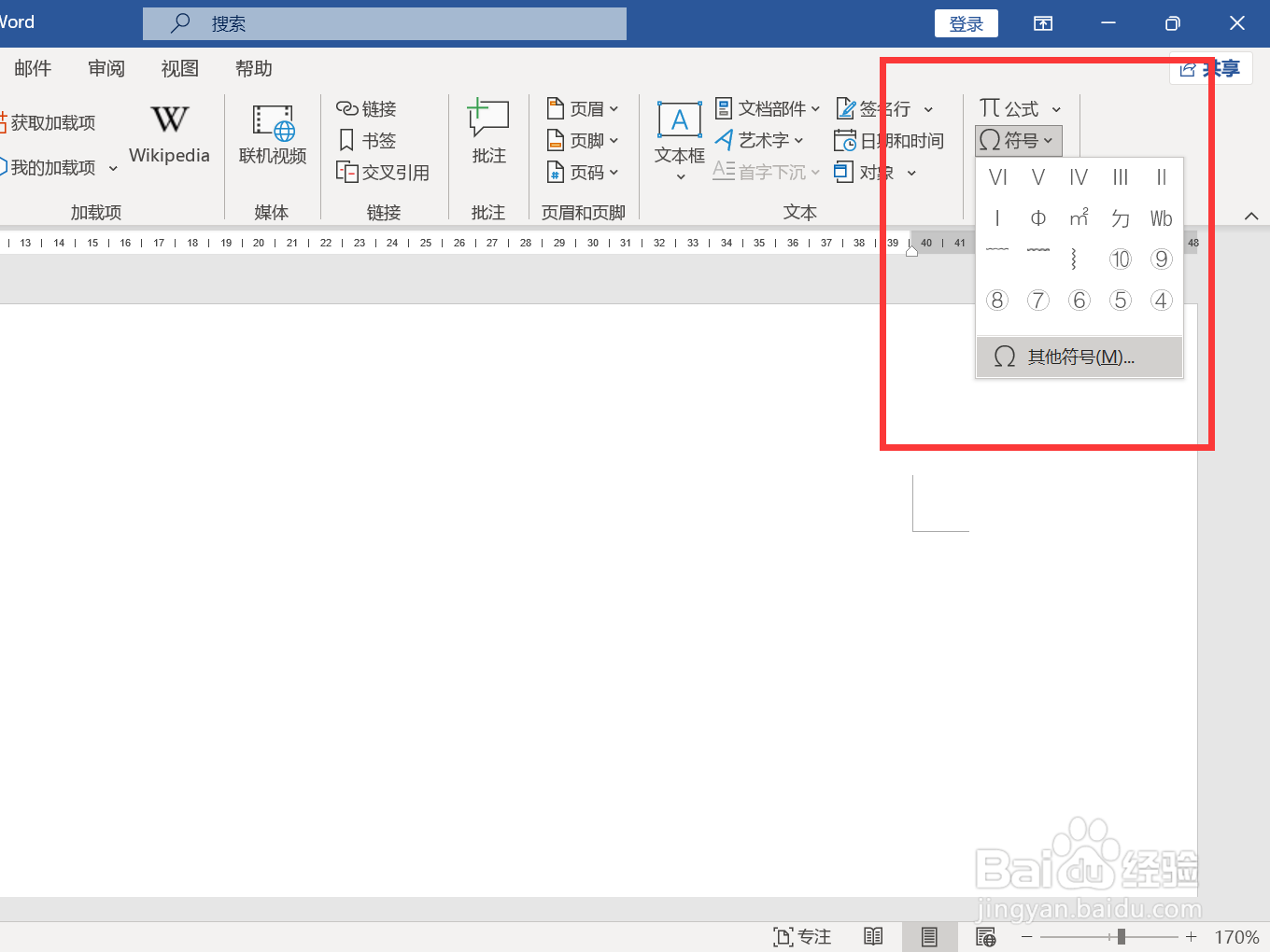
Task: Insert Date and Time (日期和时间)
Action: pos(889,141)
